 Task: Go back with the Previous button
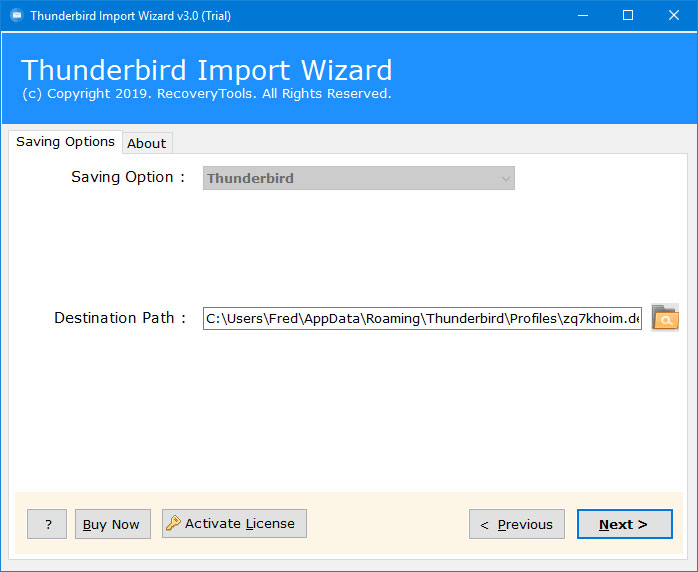517,524
